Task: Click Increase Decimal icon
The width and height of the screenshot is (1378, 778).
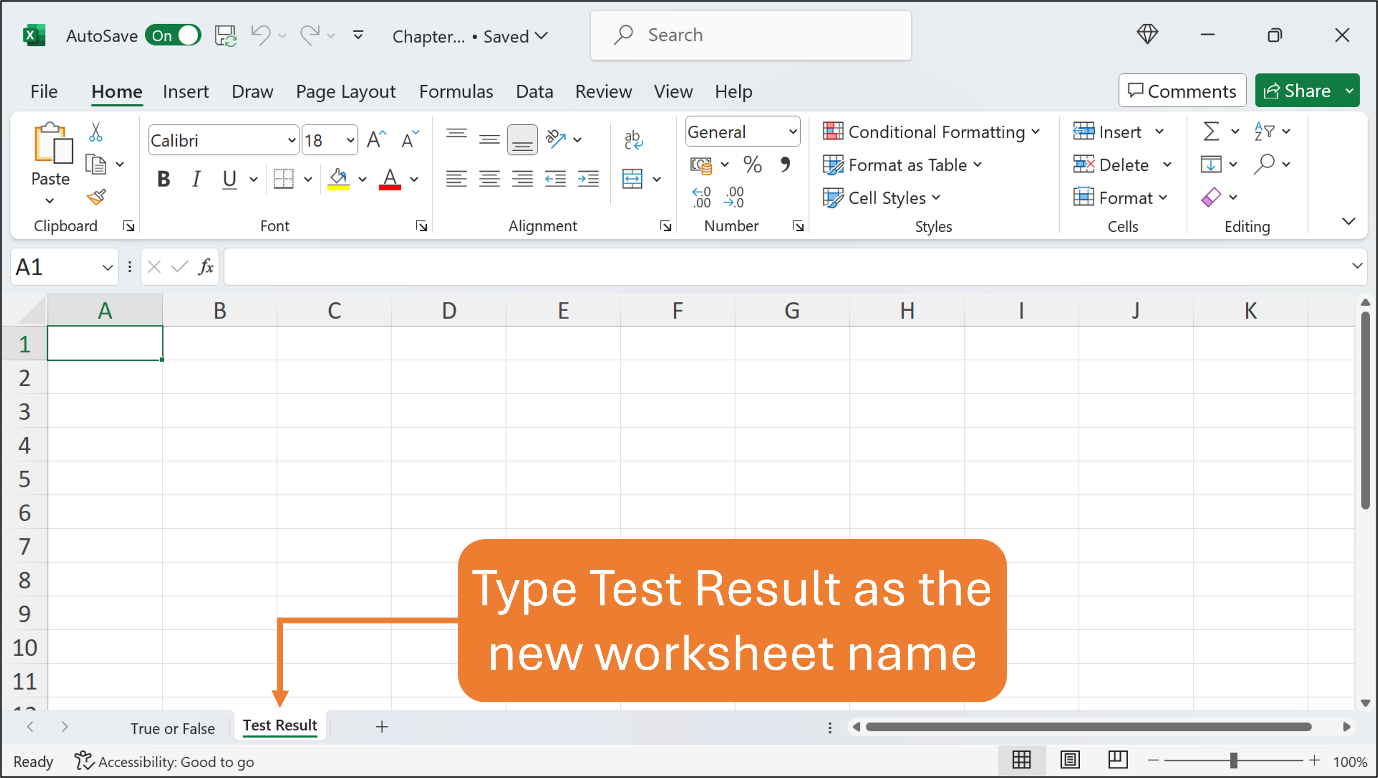Action: [x=701, y=197]
